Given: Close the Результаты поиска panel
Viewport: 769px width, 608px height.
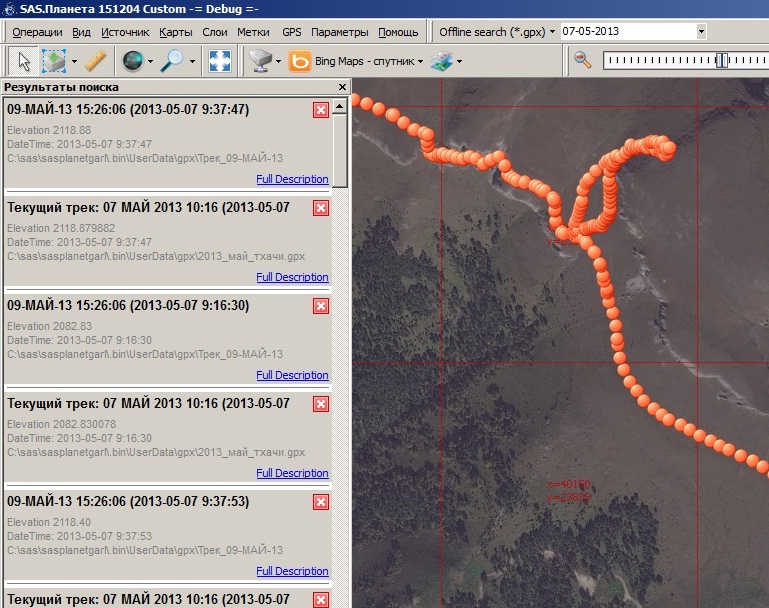Looking at the screenshot, I should tap(342, 87).
